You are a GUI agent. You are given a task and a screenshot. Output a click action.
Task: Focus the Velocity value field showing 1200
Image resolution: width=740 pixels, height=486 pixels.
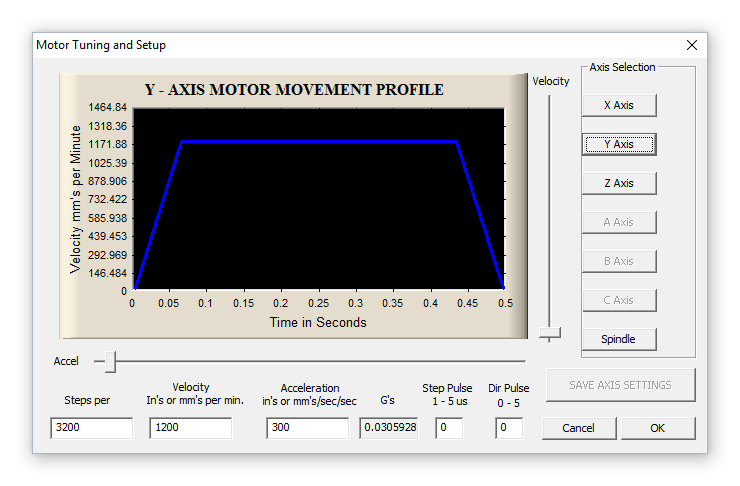191,428
